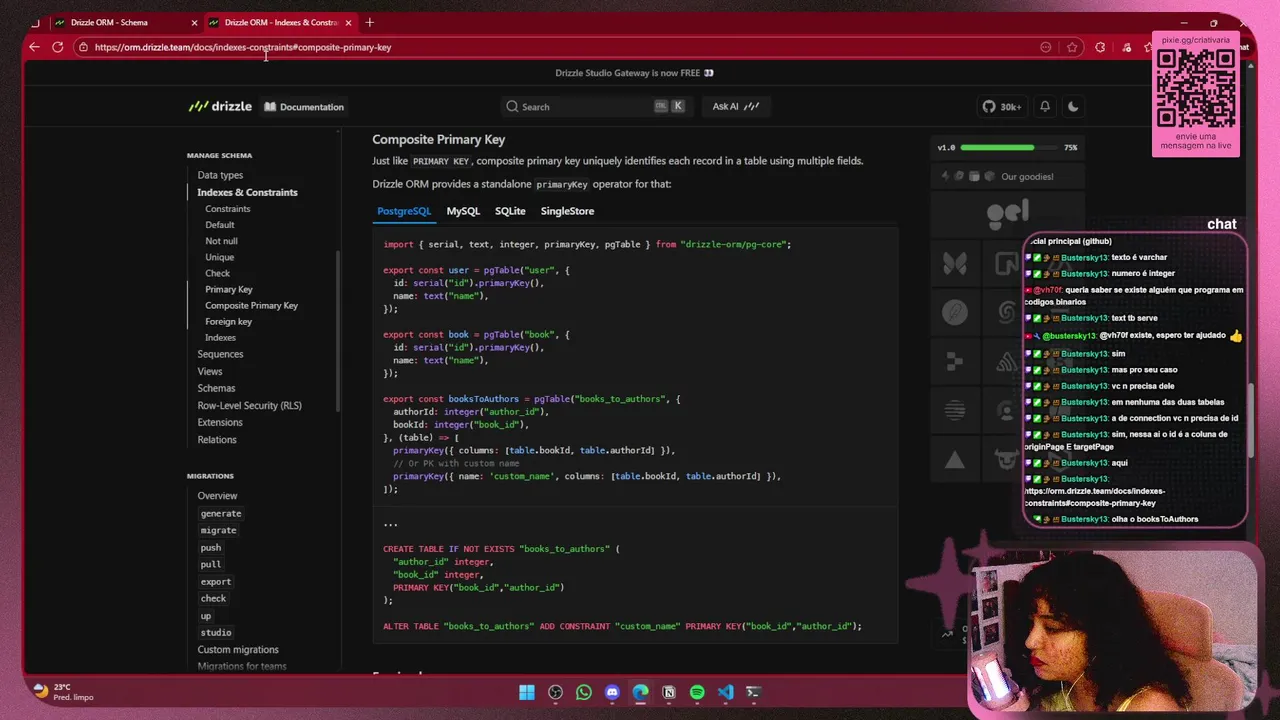
Task: Open the Our goodies! link
Action: pos(1007,177)
